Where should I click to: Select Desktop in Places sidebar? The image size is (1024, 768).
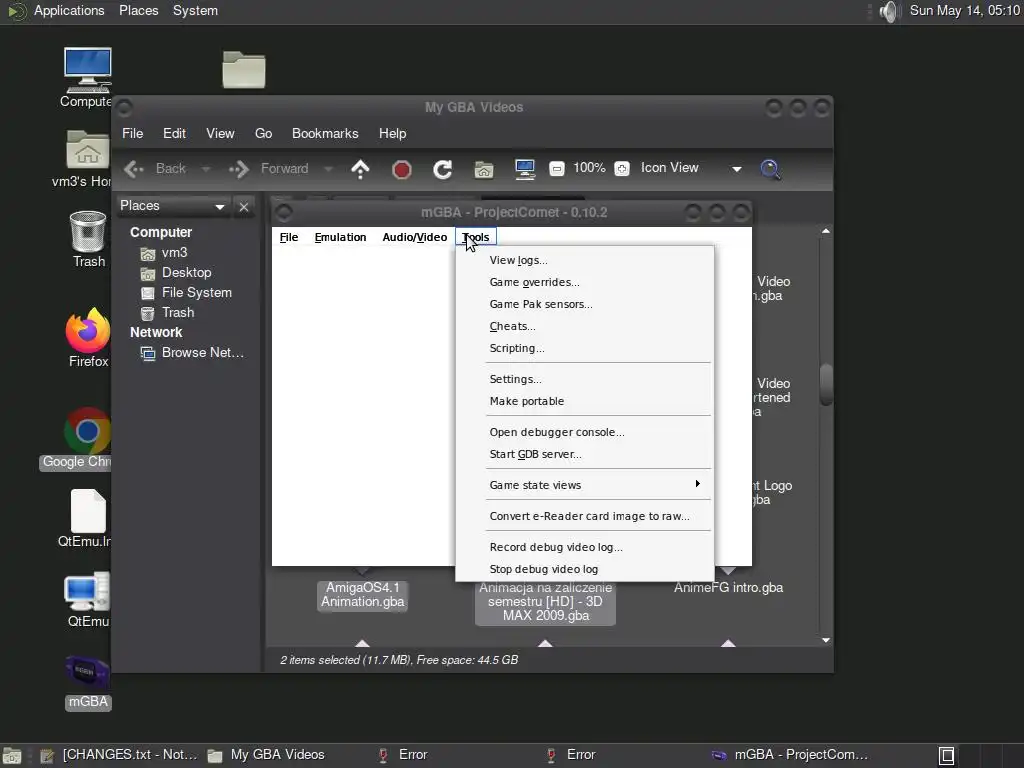186,272
